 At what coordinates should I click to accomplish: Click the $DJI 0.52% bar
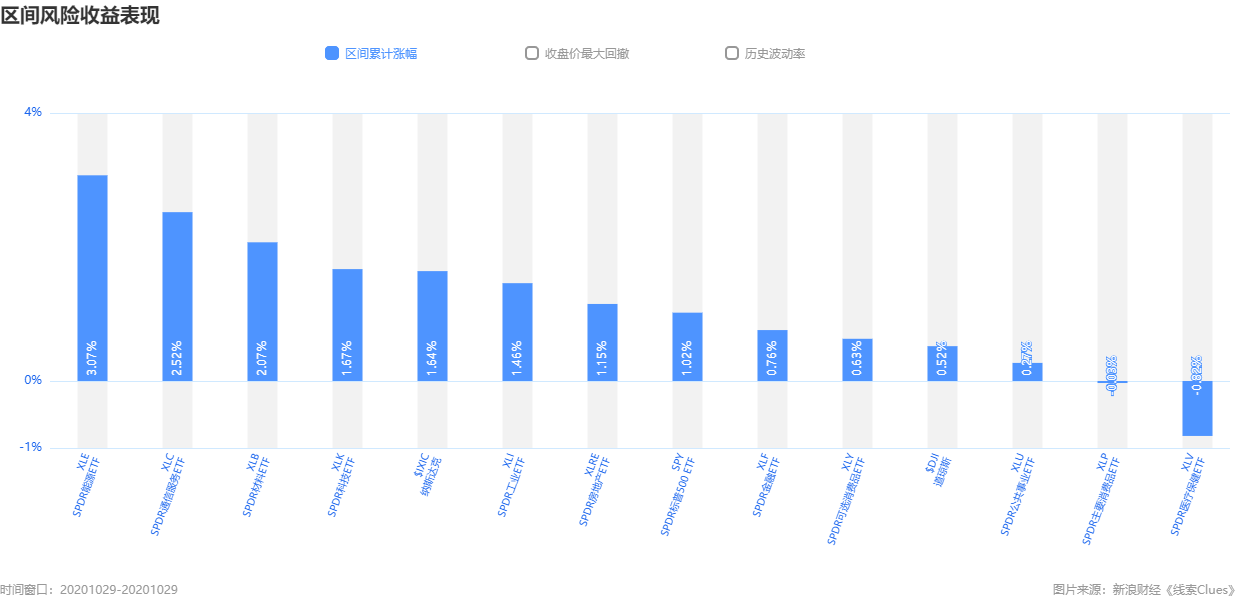point(942,364)
